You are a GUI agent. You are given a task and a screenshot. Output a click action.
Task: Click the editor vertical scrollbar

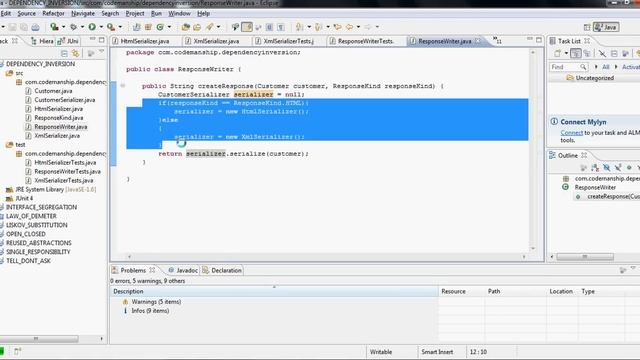coord(533,150)
